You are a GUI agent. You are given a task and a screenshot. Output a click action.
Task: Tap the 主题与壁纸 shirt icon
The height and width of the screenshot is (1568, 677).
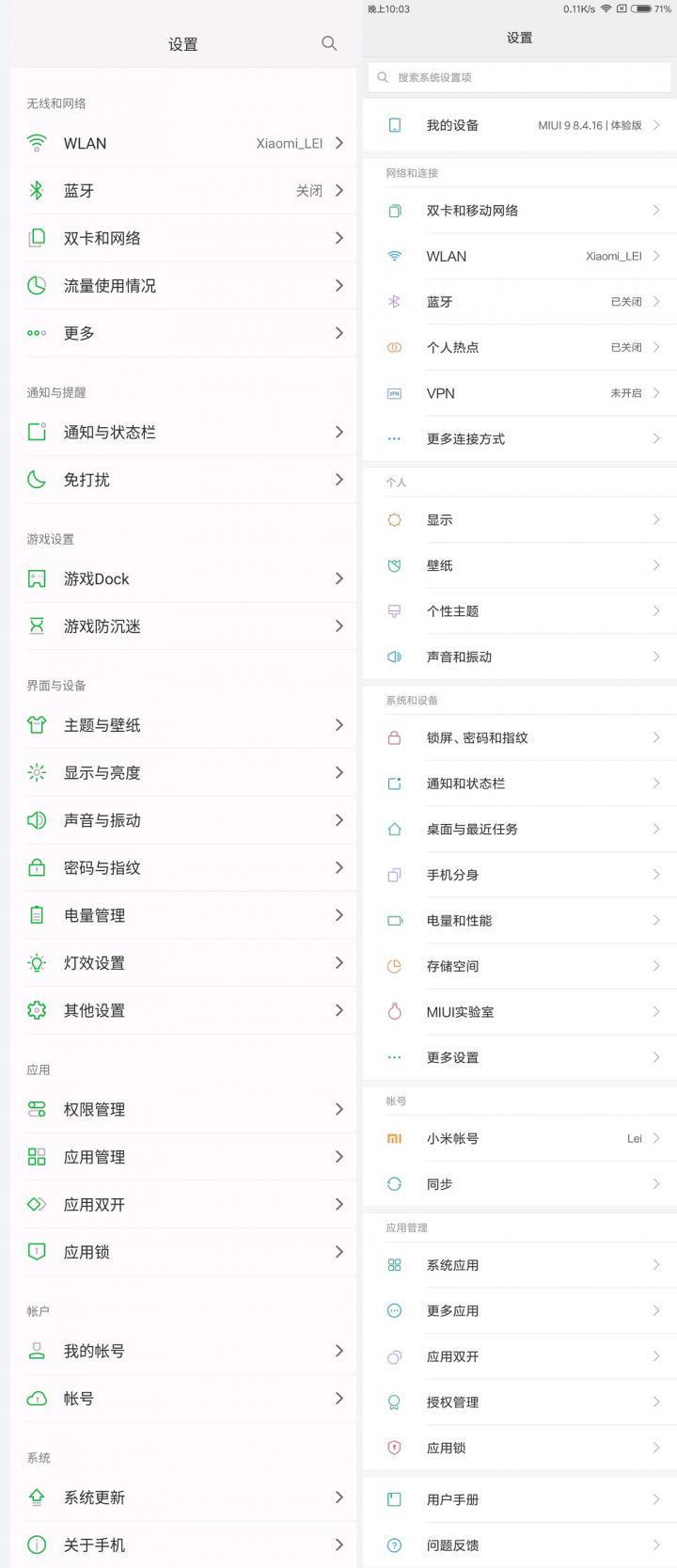[x=37, y=725]
